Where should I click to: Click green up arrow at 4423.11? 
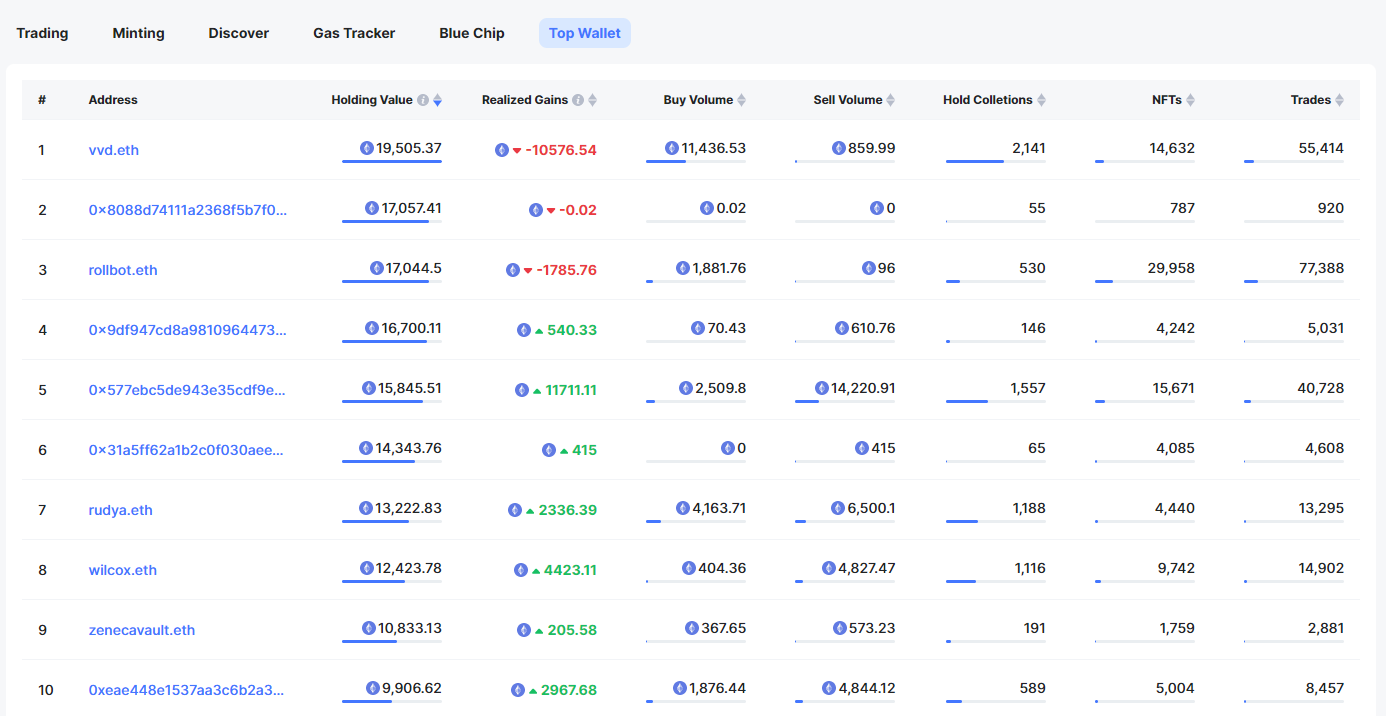tap(536, 570)
